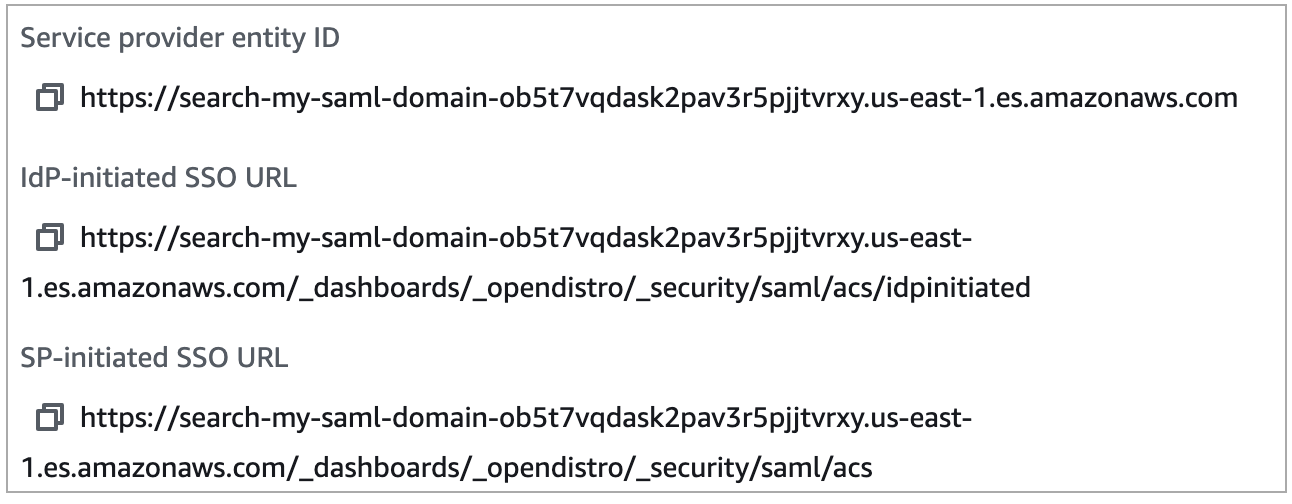The height and width of the screenshot is (504, 1292).
Task: Copy the Service provider entity ID
Action: click(x=50, y=98)
